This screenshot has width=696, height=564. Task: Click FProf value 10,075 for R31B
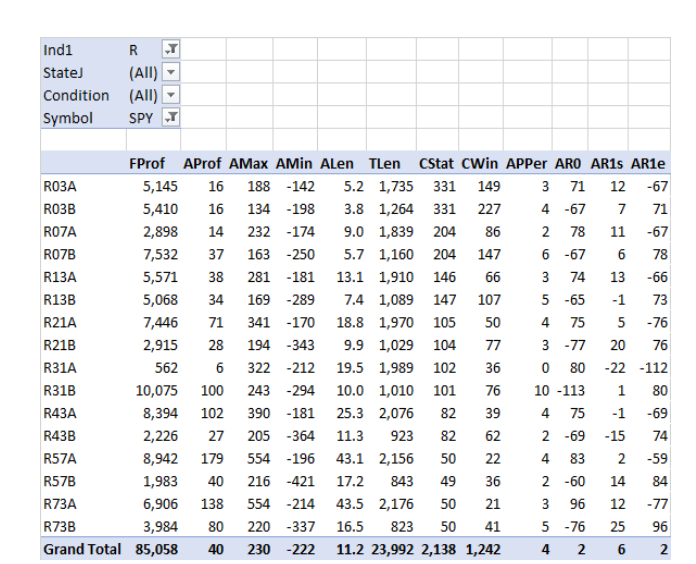[157, 390]
